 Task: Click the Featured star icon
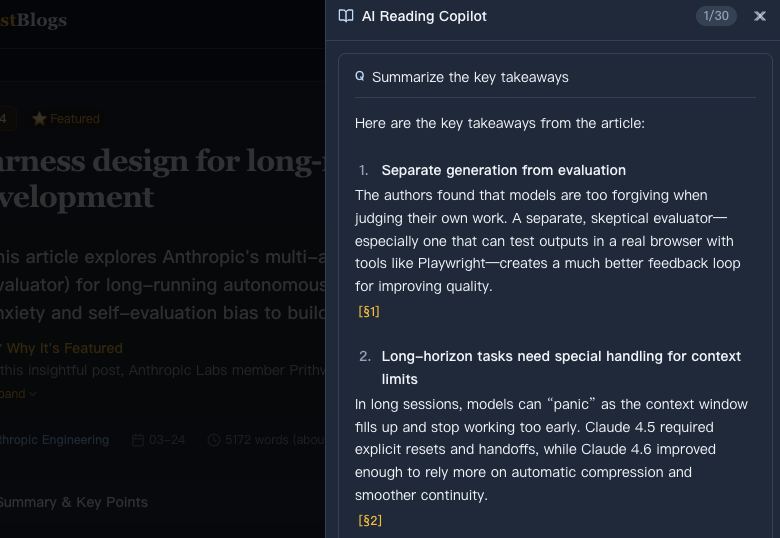pos(39,119)
